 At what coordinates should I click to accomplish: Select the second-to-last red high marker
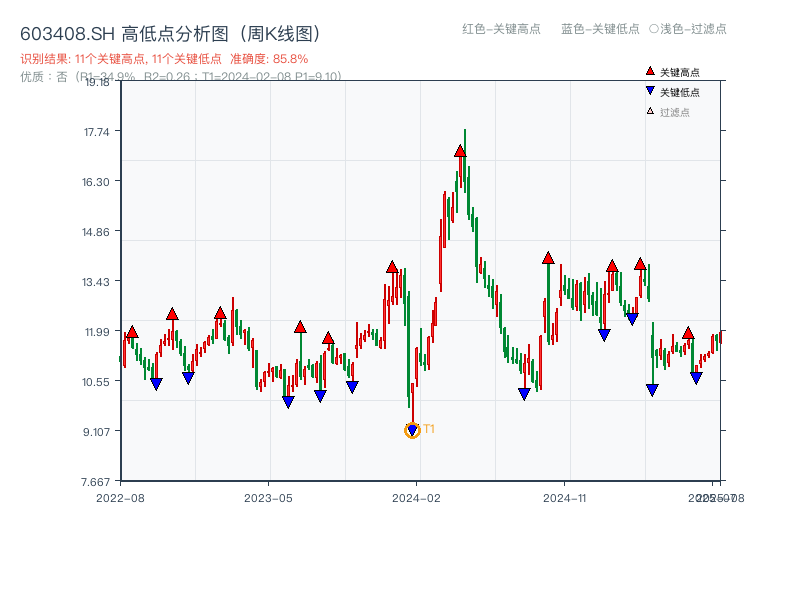tap(640, 264)
